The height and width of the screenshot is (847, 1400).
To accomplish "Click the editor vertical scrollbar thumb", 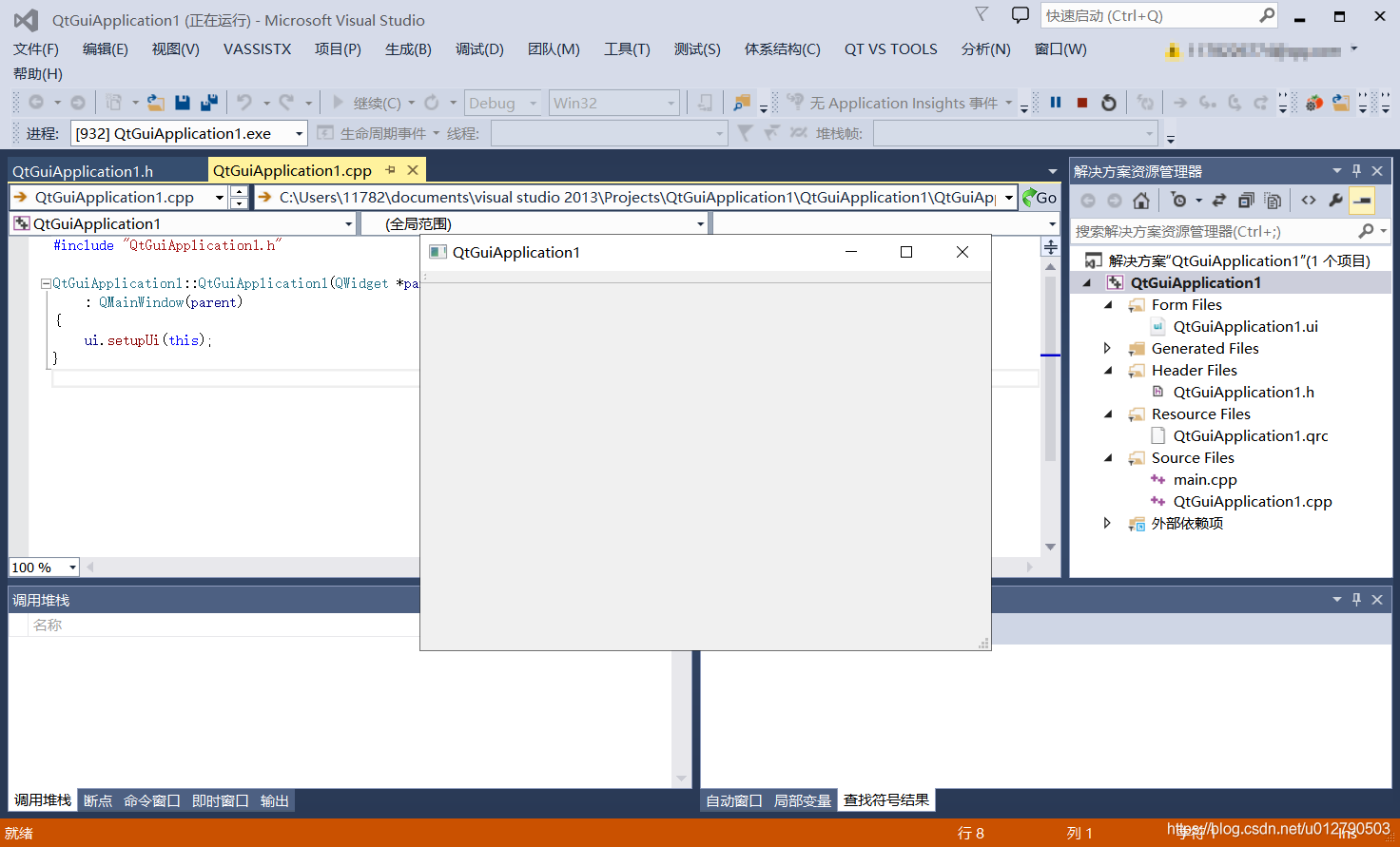I will 1050,369.
